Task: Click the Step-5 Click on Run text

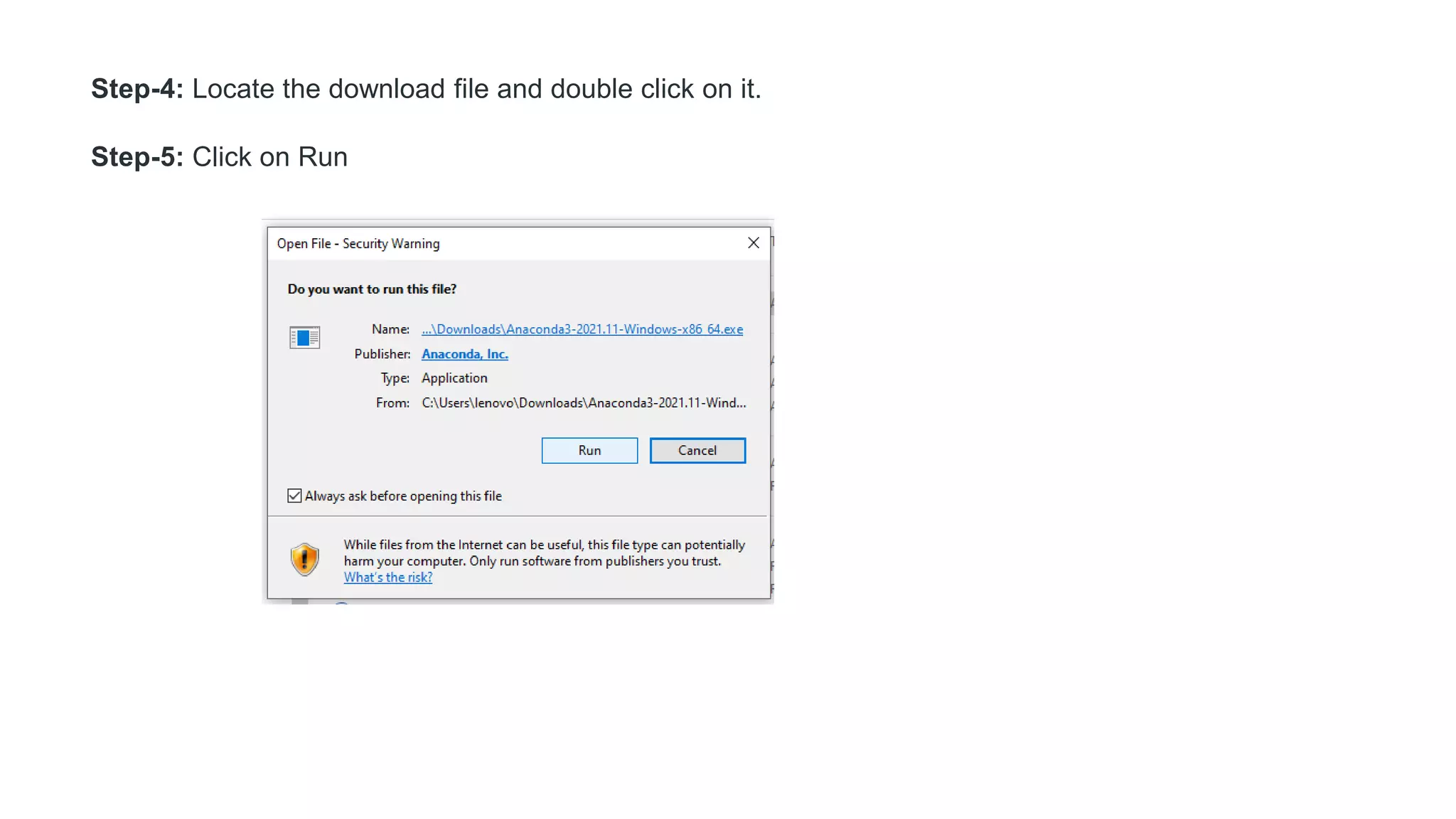Action: coord(219,157)
